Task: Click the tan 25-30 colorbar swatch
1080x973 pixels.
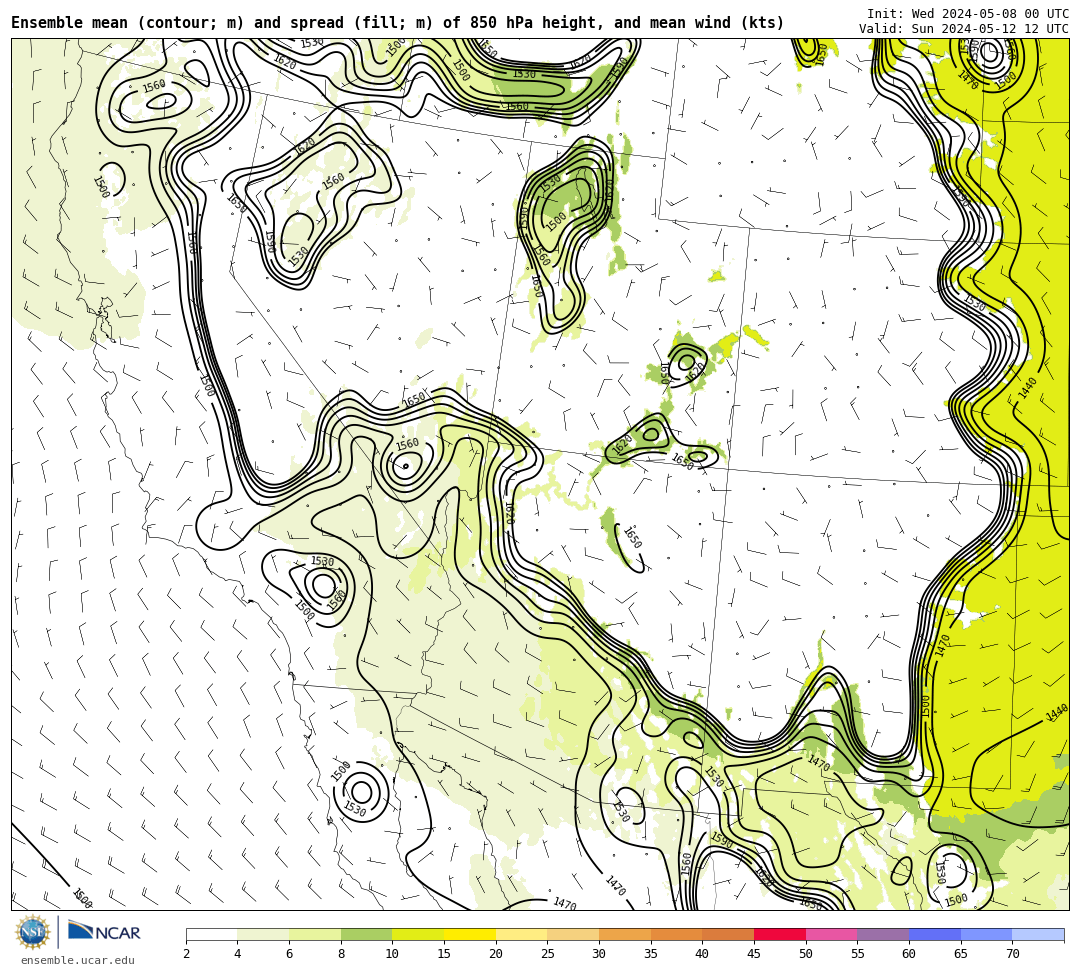Action: pos(573,934)
